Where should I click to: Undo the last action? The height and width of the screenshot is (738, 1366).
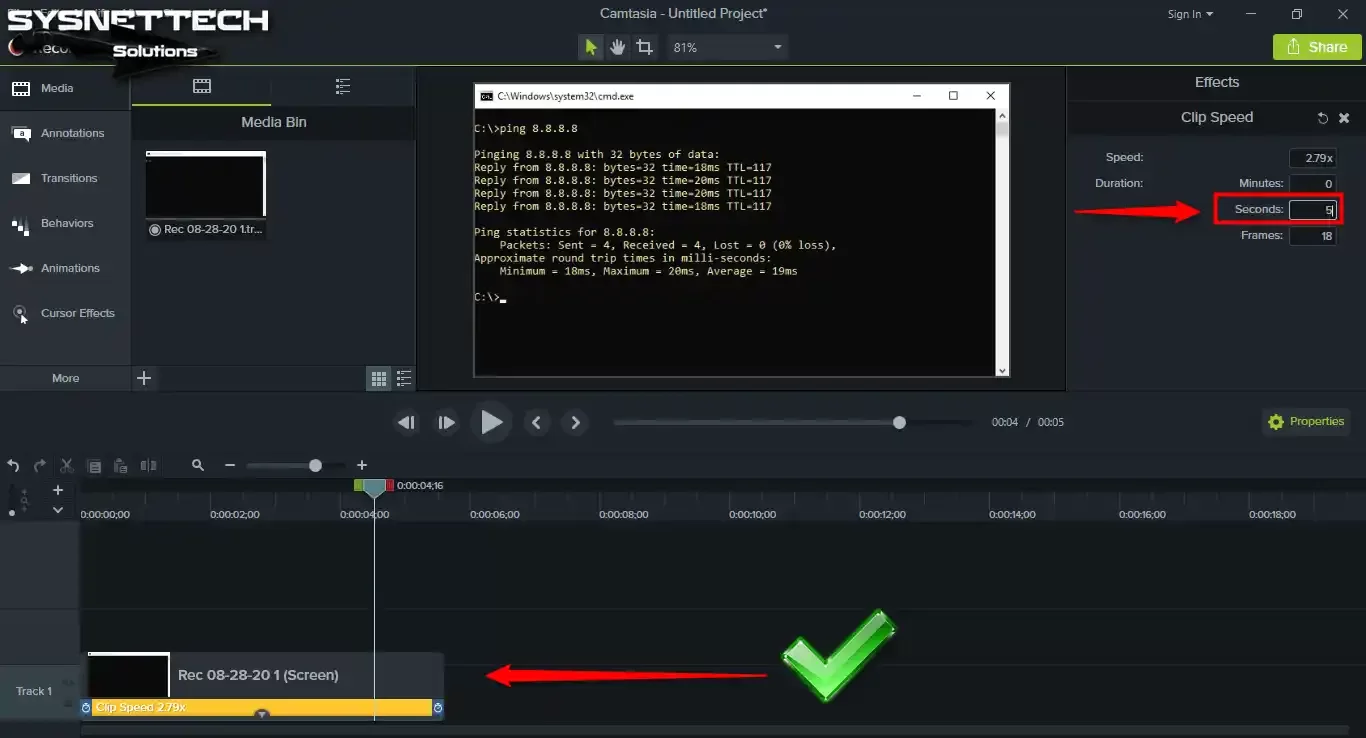coord(14,466)
